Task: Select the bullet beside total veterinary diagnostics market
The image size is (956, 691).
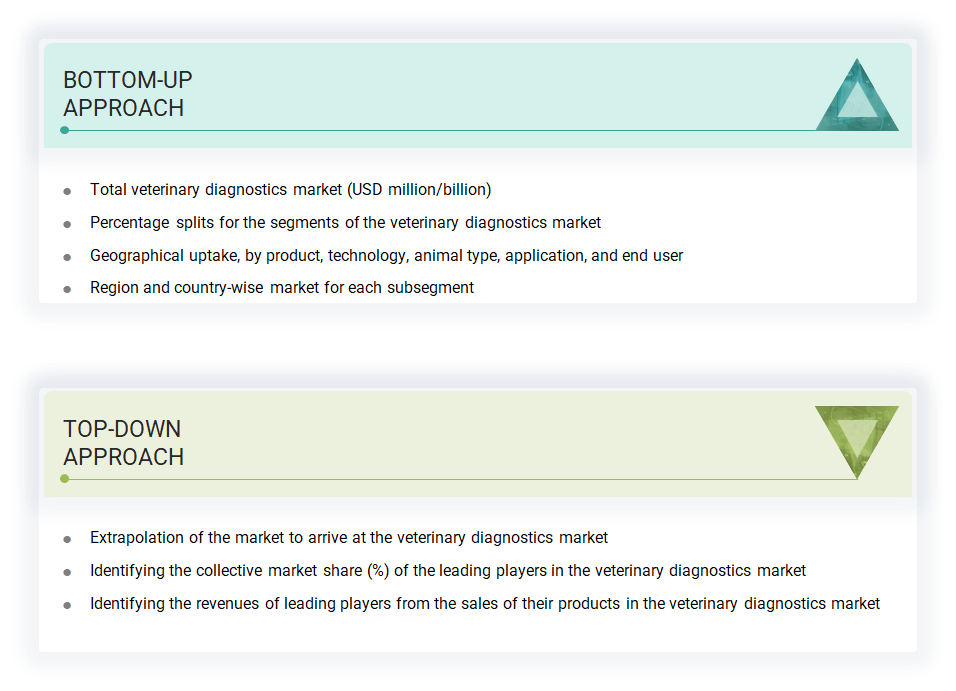Action: coord(68,189)
